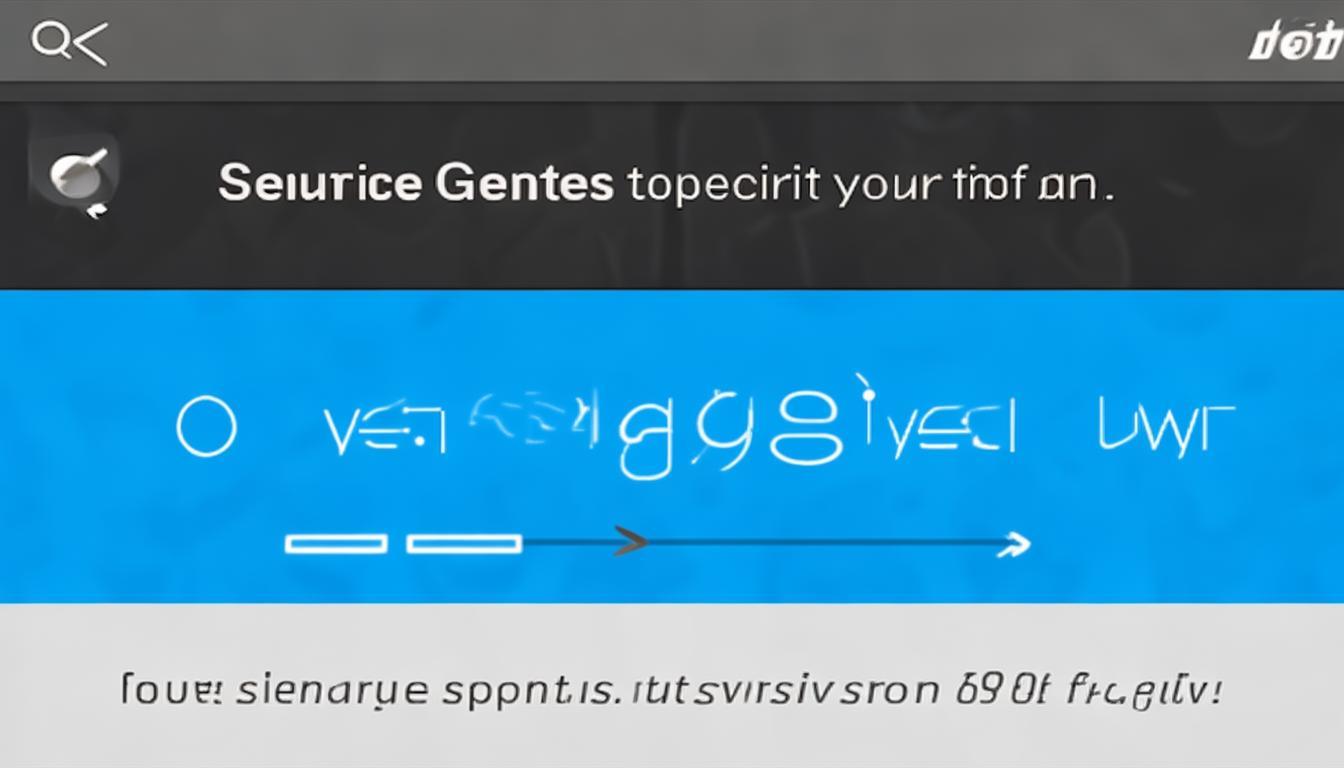Click the "topecirit your tiof an." text

(870, 185)
